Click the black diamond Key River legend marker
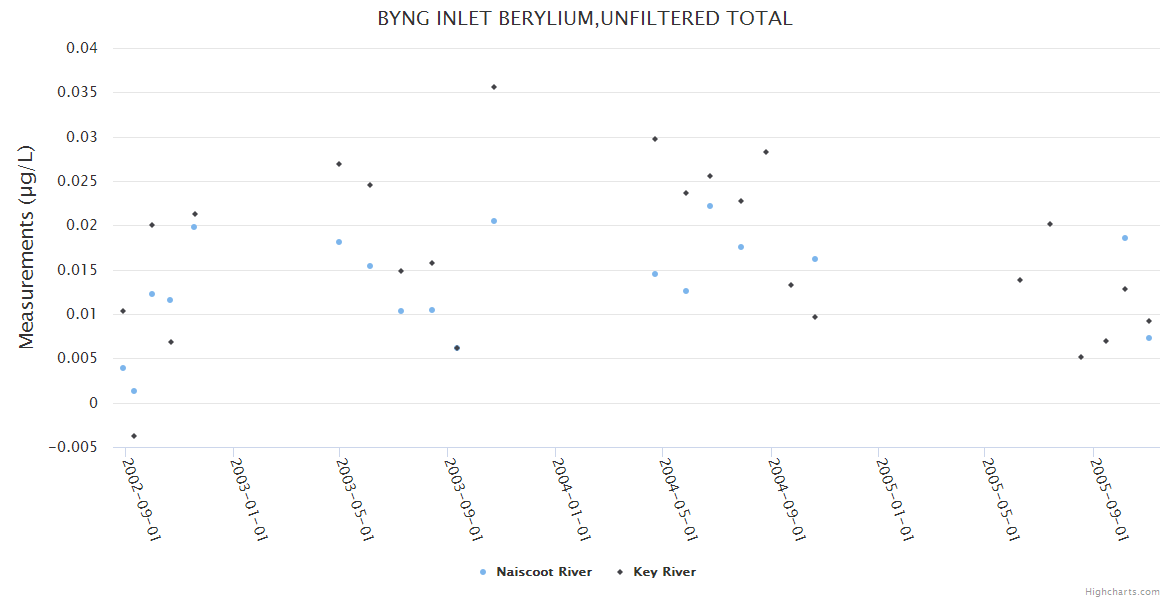The width and height of the screenshot is (1170, 600). 620,572
